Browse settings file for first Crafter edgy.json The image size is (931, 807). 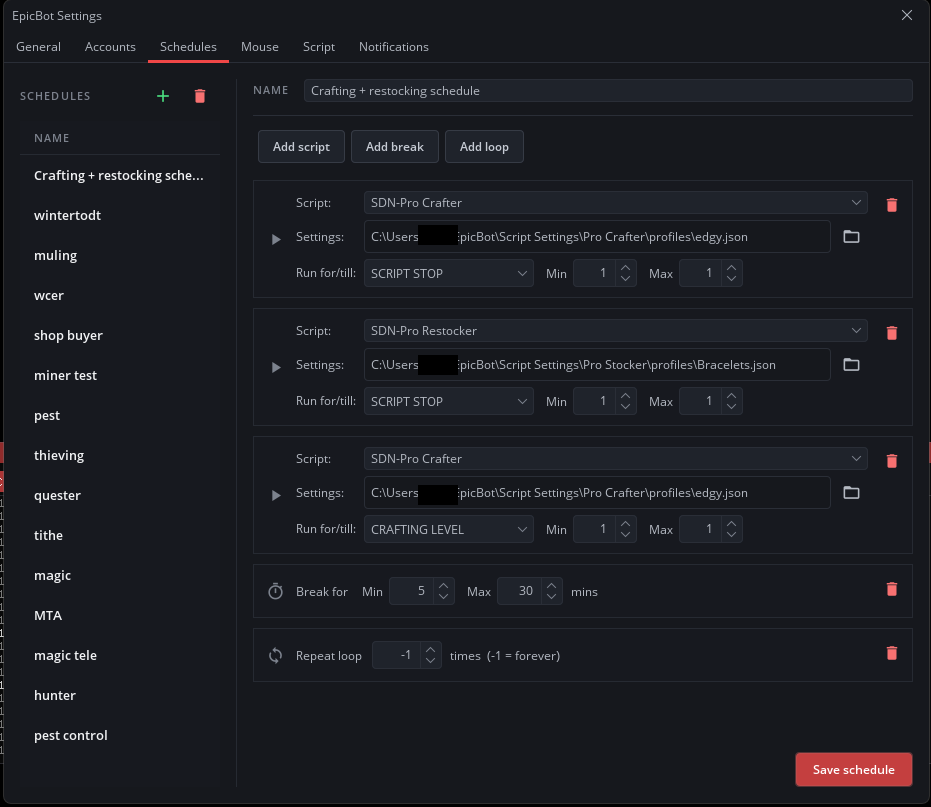point(851,236)
